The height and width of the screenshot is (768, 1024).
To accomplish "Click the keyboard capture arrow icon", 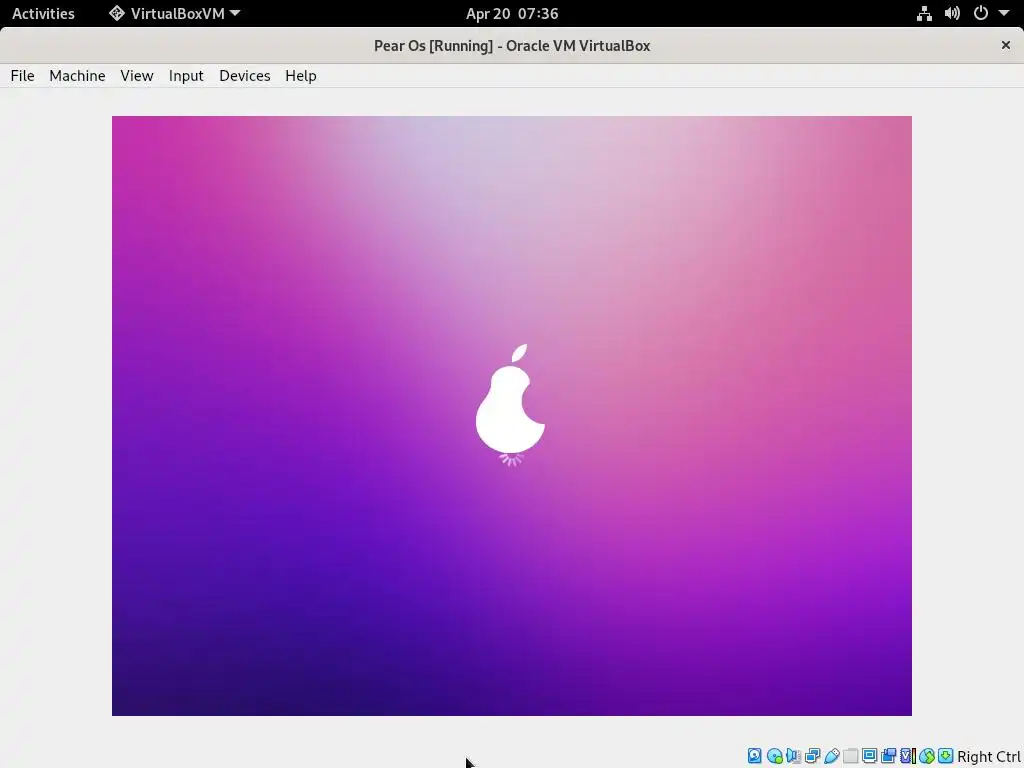I will 946,756.
